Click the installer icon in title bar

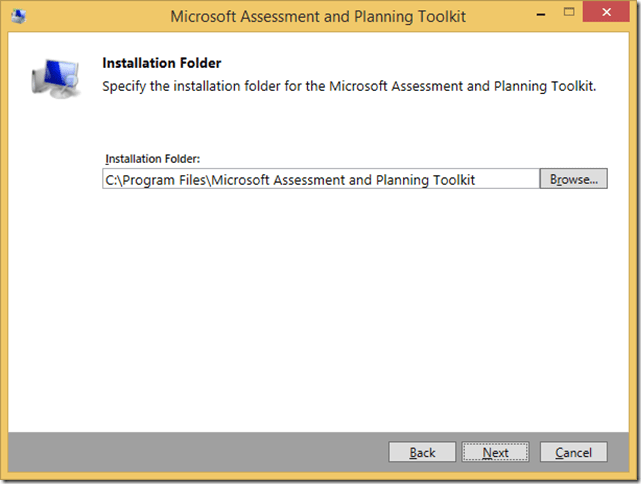click(22, 16)
